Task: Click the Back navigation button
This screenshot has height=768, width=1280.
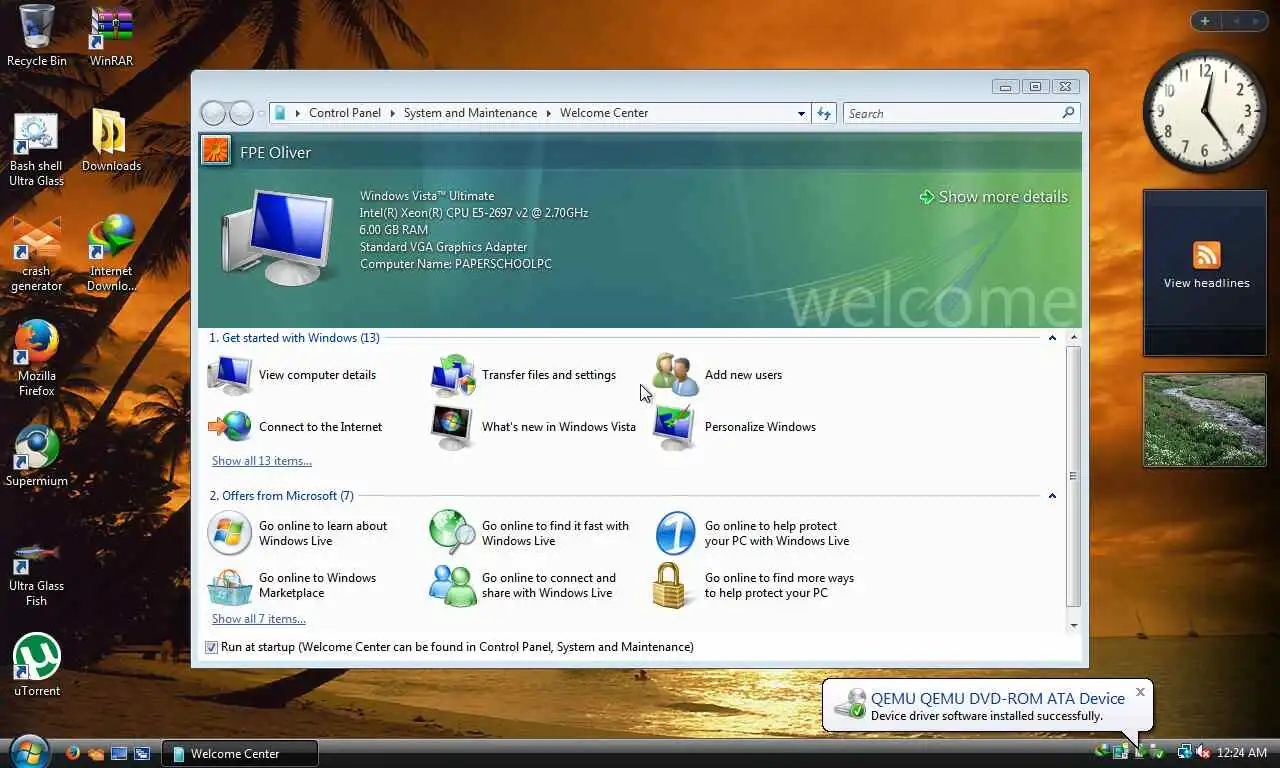Action: coord(213,113)
